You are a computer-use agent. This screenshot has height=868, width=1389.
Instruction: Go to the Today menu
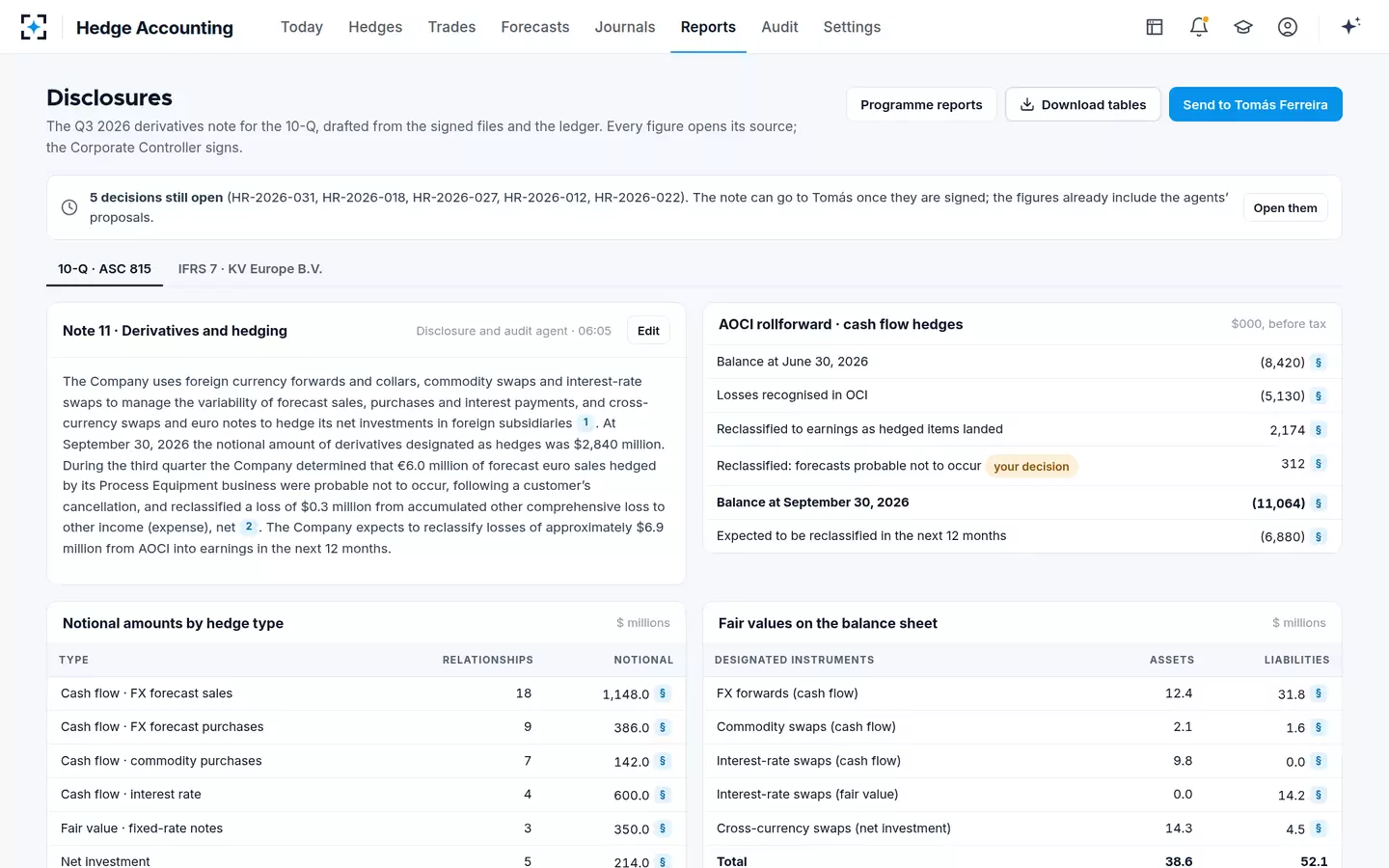click(x=302, y=27)
